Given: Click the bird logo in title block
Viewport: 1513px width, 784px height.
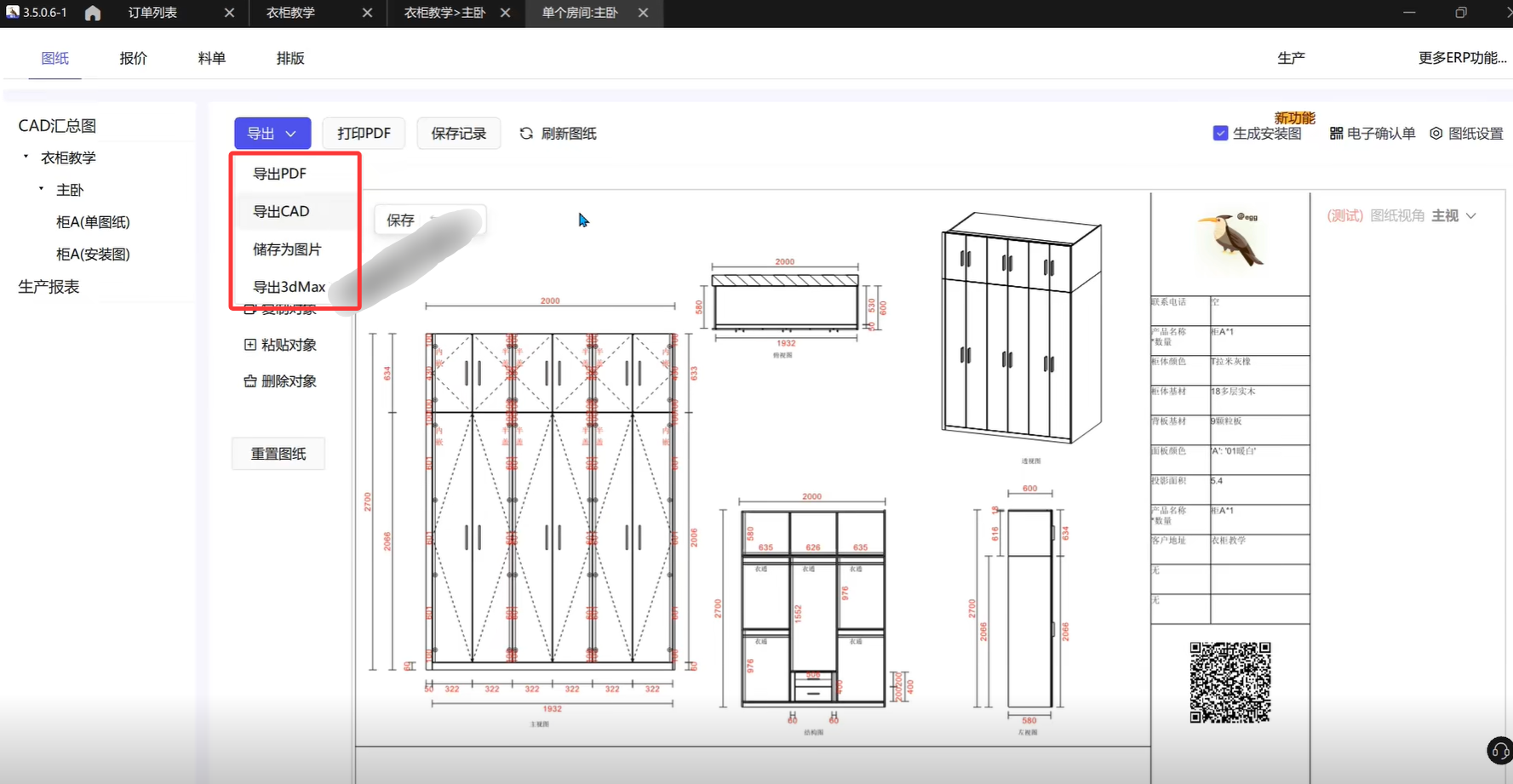Looking at the screenshot, I should click(1230, 239).
